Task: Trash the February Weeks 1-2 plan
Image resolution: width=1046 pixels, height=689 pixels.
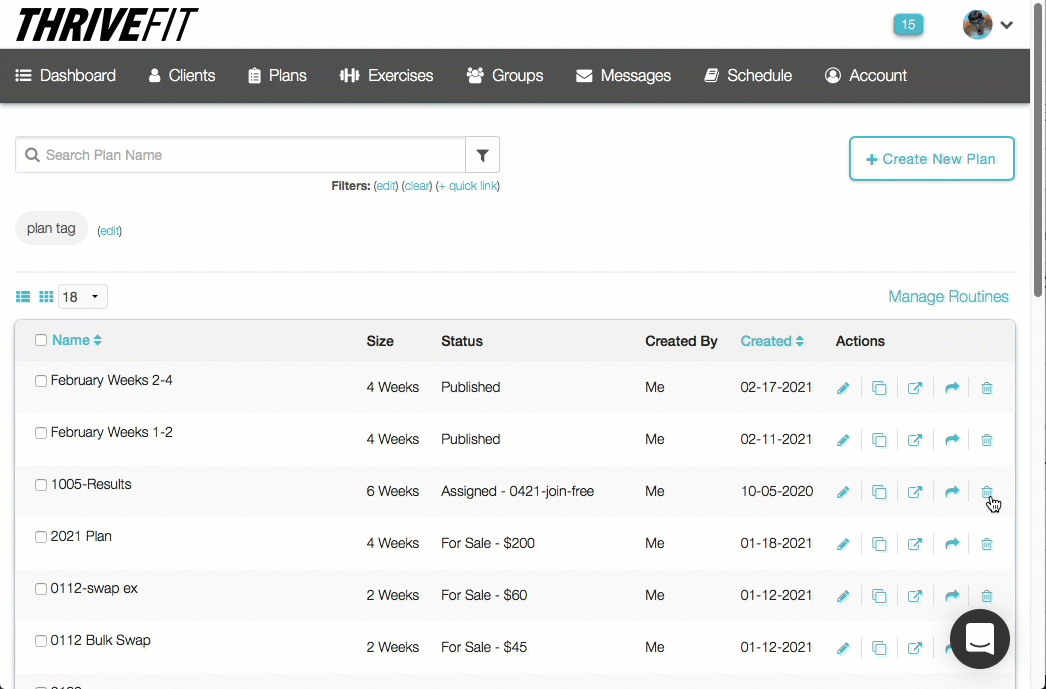Action: tap(987, 440)
